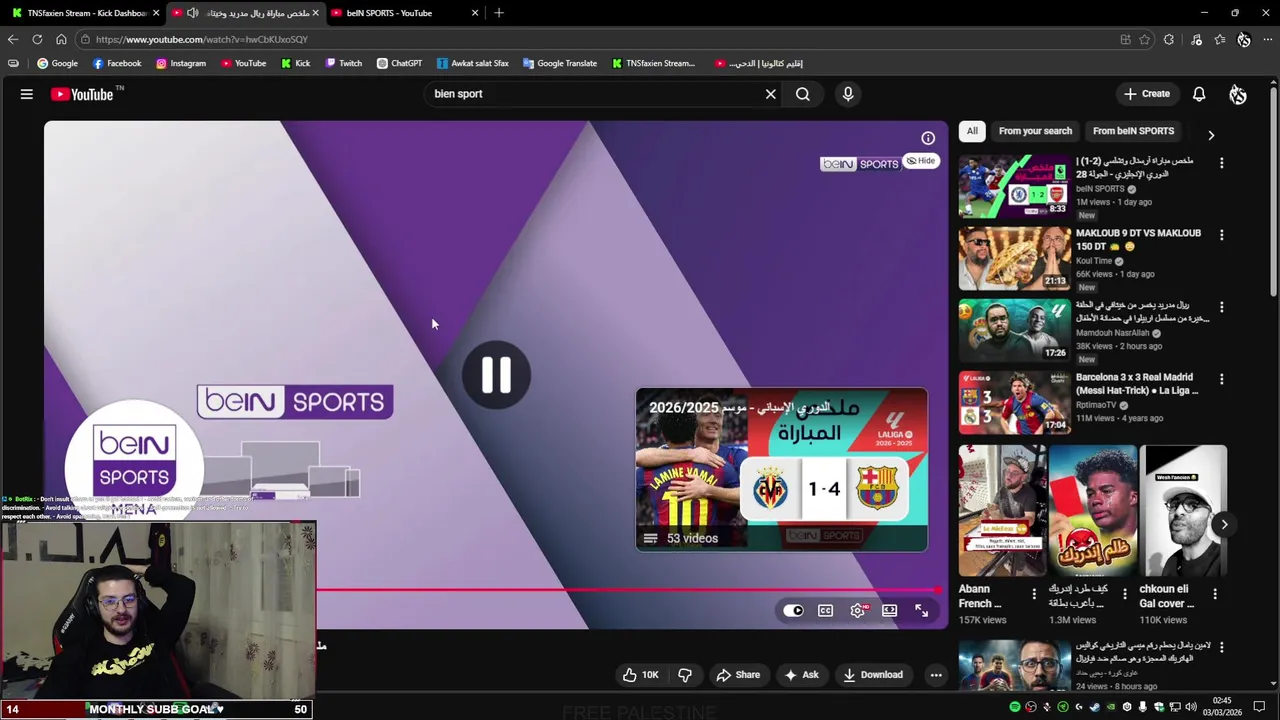Hide the beIN SPORTS end screen overlay
Image resolution: width=1280 pixels, height=720 pixels.
(921, 161)
